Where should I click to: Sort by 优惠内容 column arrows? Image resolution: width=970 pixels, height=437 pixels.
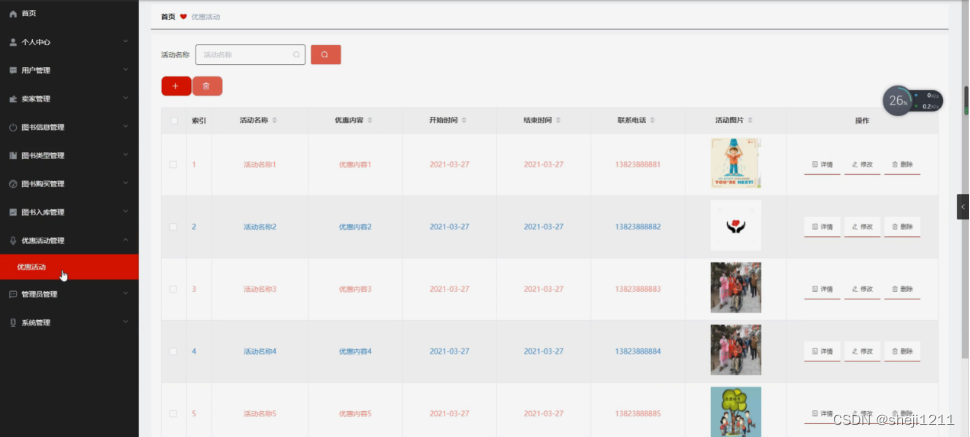[370, 120]
